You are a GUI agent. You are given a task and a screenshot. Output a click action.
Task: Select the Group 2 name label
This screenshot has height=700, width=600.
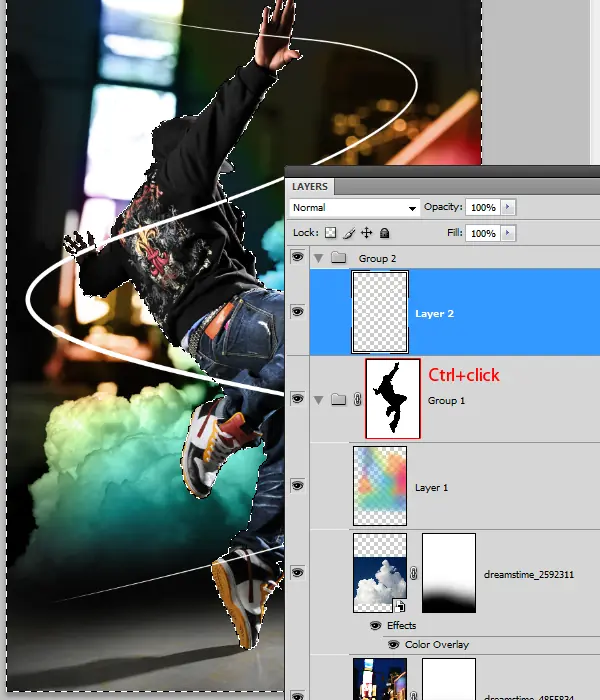[x=377, y=258]
